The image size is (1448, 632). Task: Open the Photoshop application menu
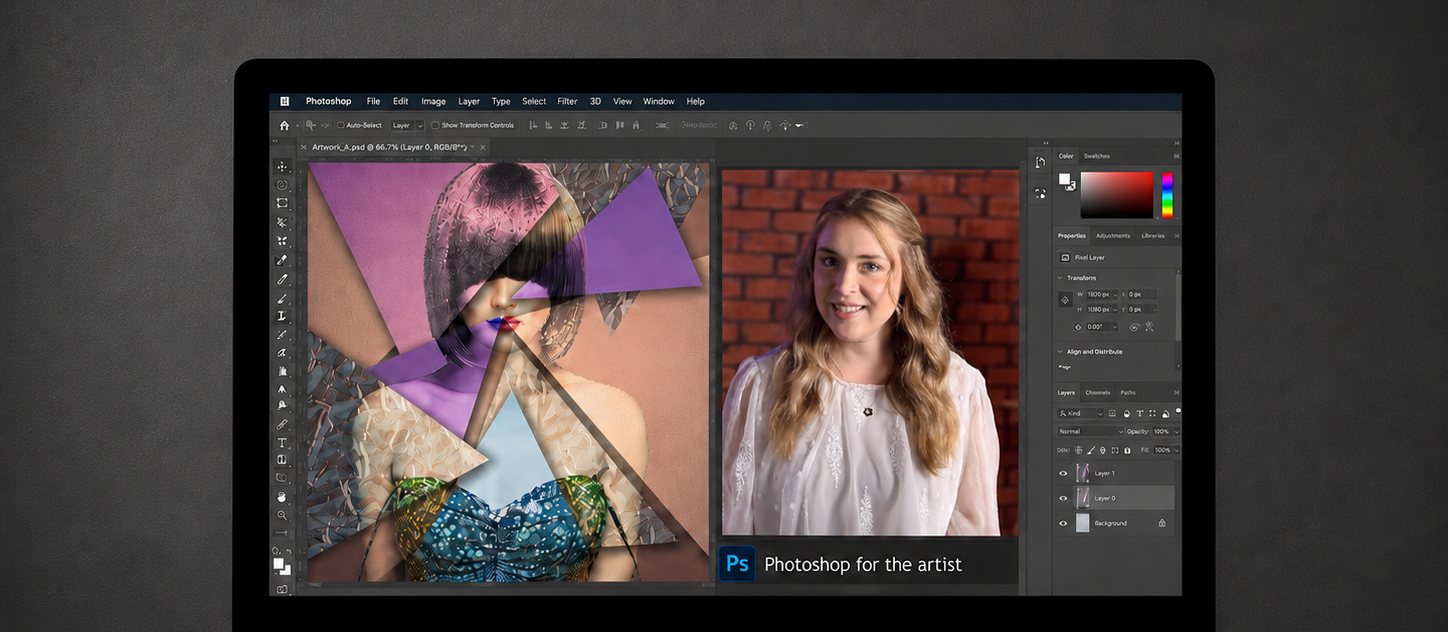(328, 101)
